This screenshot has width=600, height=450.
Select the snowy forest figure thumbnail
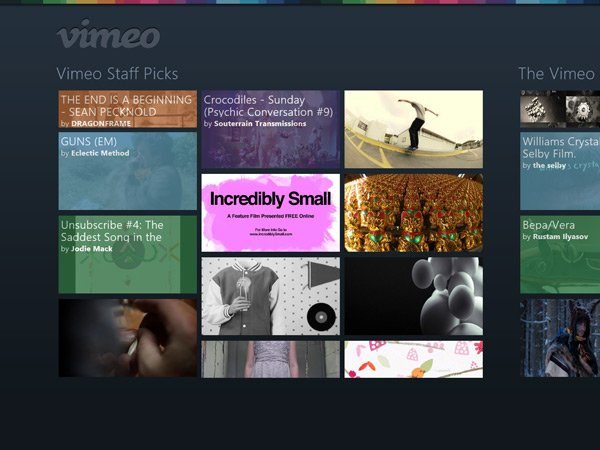pyautogui.click(x=560, y=338)
